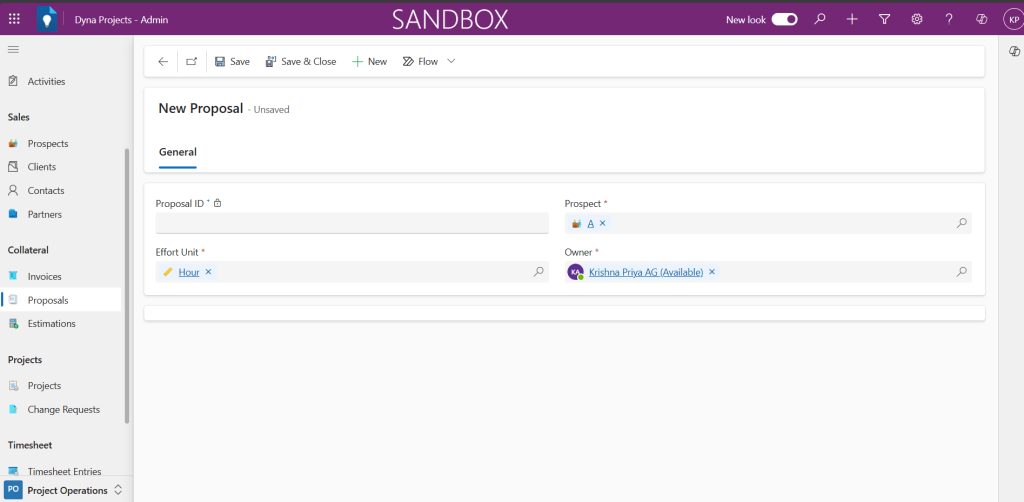1024x502 pixels.
Task: Click the back arrow in command bar
Action: (163, 62)
